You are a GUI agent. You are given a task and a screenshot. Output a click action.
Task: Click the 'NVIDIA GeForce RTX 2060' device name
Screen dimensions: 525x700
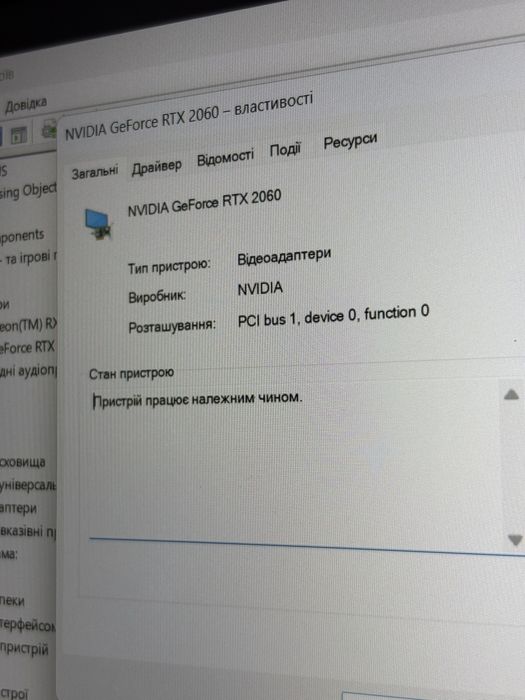pyautogui.click(x=204, y=203)
